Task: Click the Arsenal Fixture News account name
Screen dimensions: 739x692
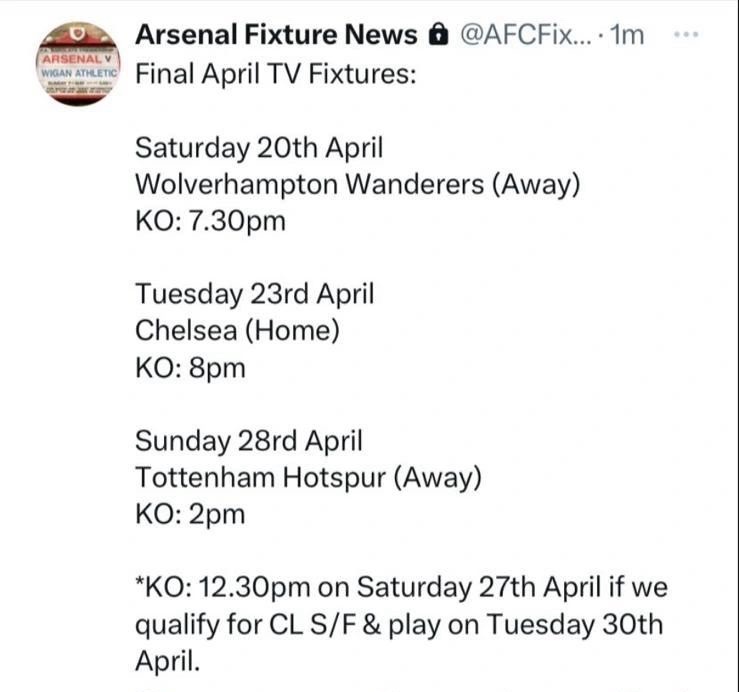Action: click(x=275, y=35)
